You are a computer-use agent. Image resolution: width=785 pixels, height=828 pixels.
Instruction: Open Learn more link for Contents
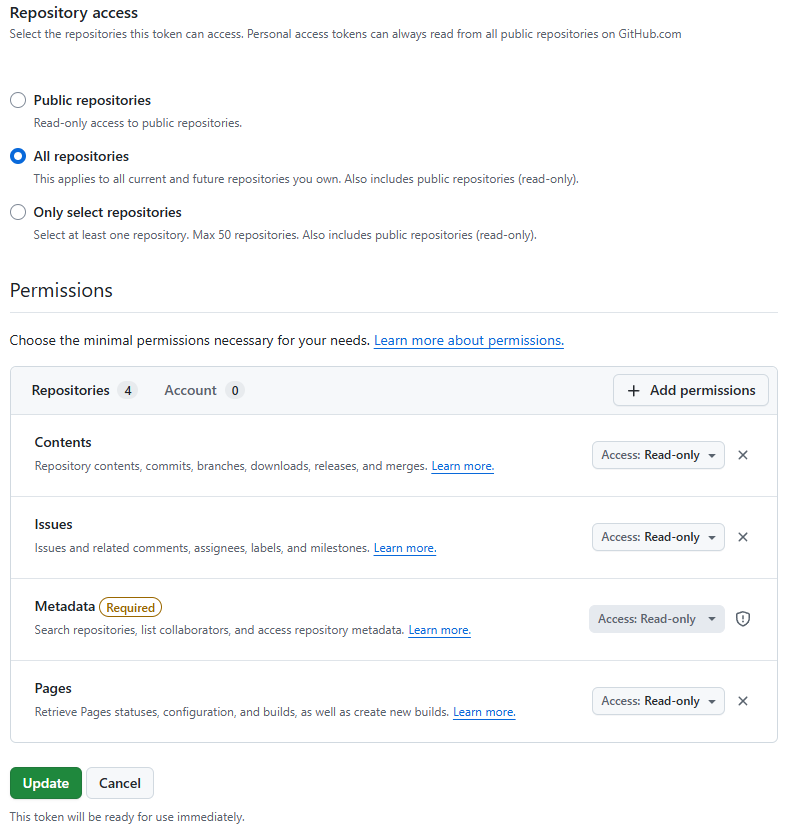pos(462,466)
